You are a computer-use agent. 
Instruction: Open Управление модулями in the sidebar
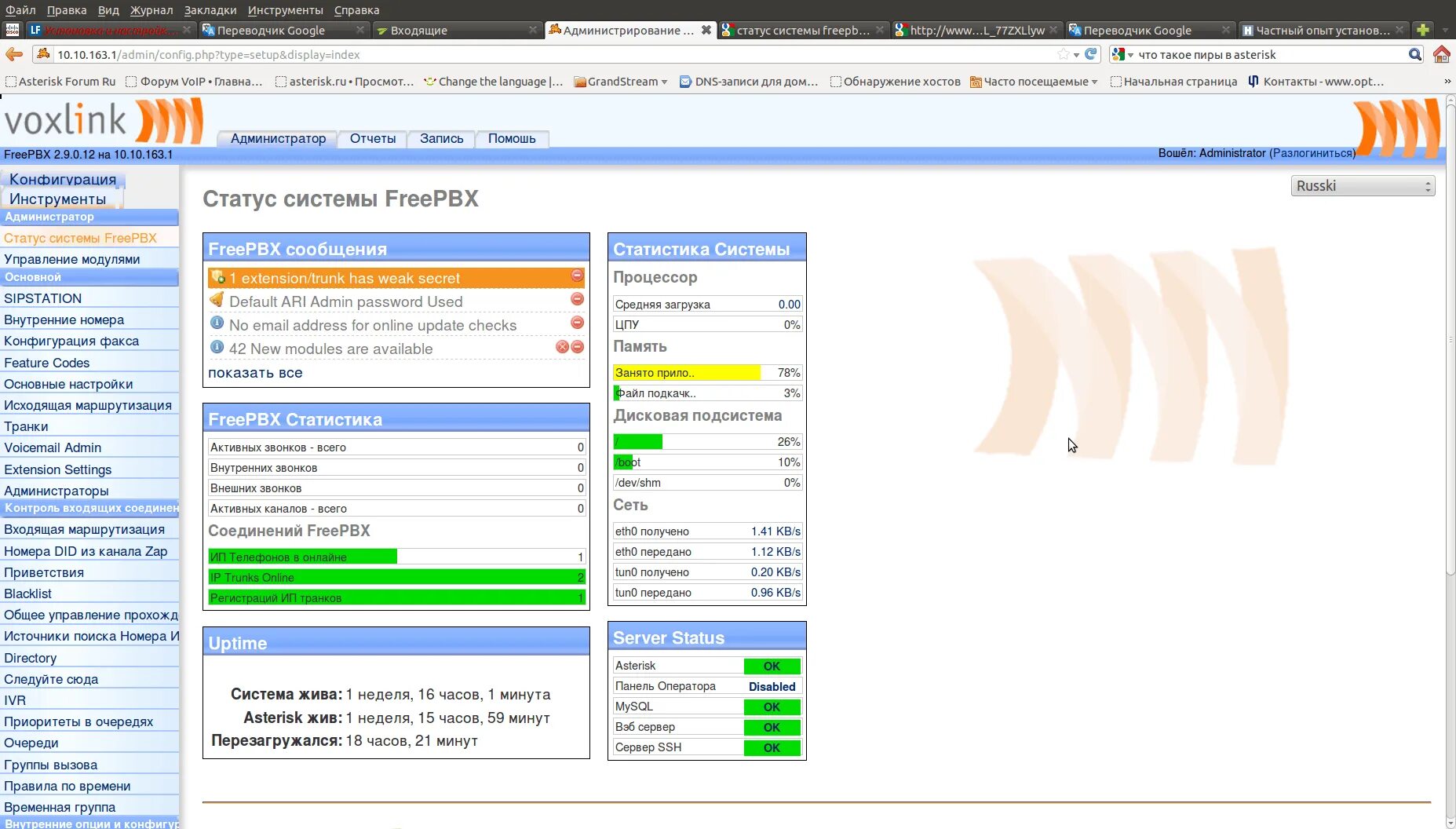pyautogui.click(x=72, y=259)
